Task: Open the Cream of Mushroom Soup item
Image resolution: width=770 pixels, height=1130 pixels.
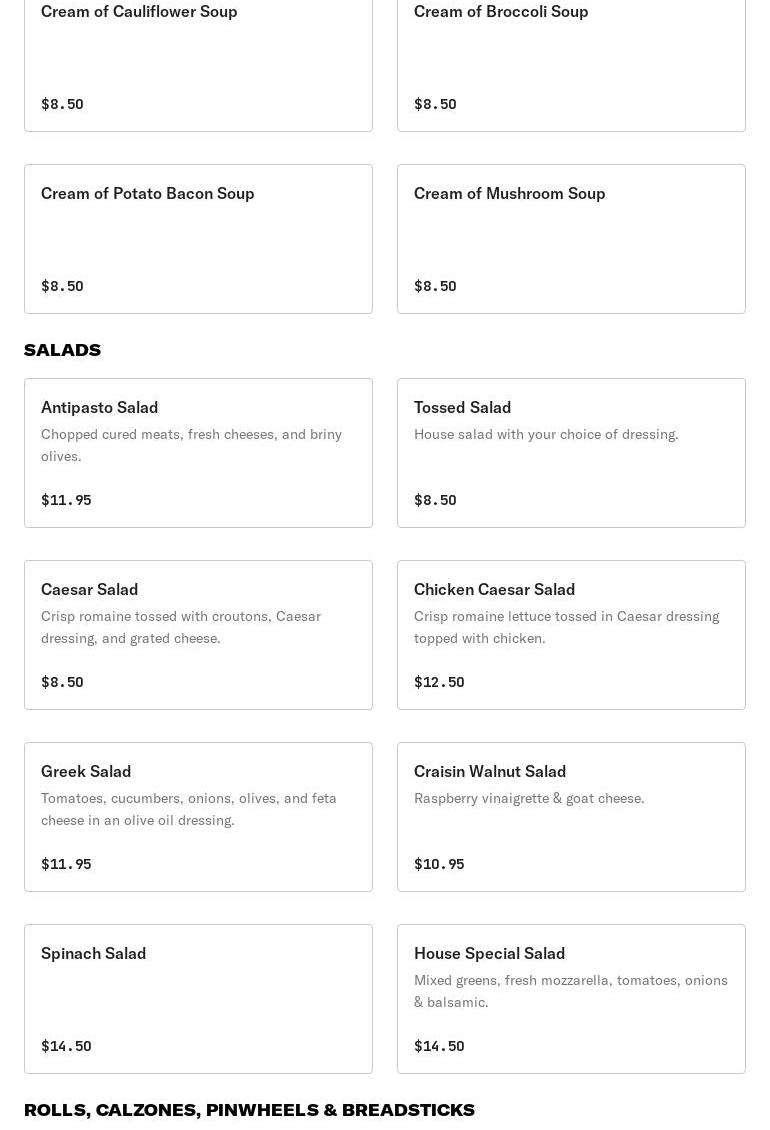Action: [571, 238]
